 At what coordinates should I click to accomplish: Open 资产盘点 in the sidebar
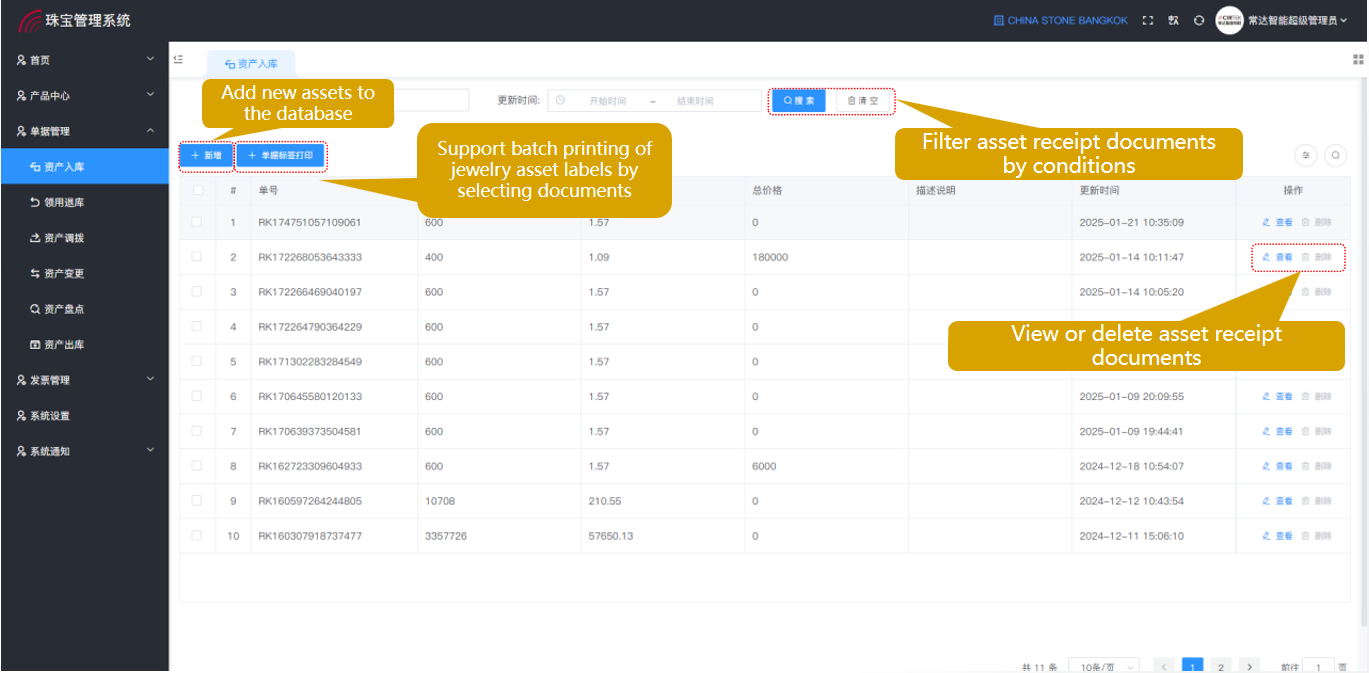[64, 309]
